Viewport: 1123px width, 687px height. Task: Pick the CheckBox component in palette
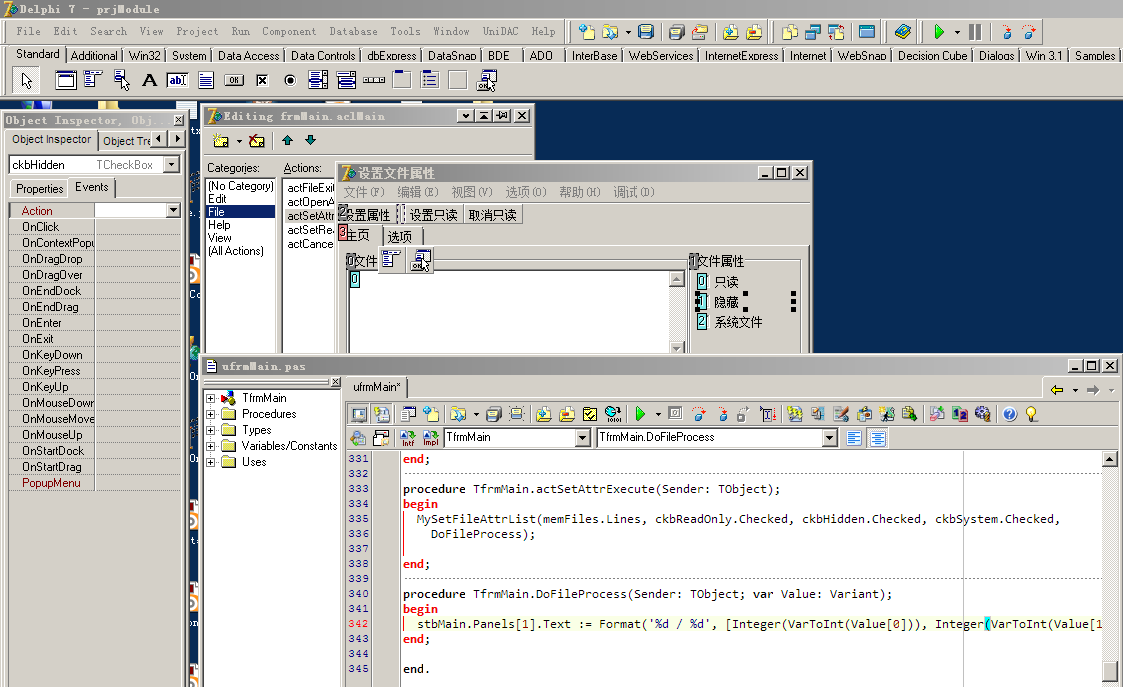pos(262,80)
